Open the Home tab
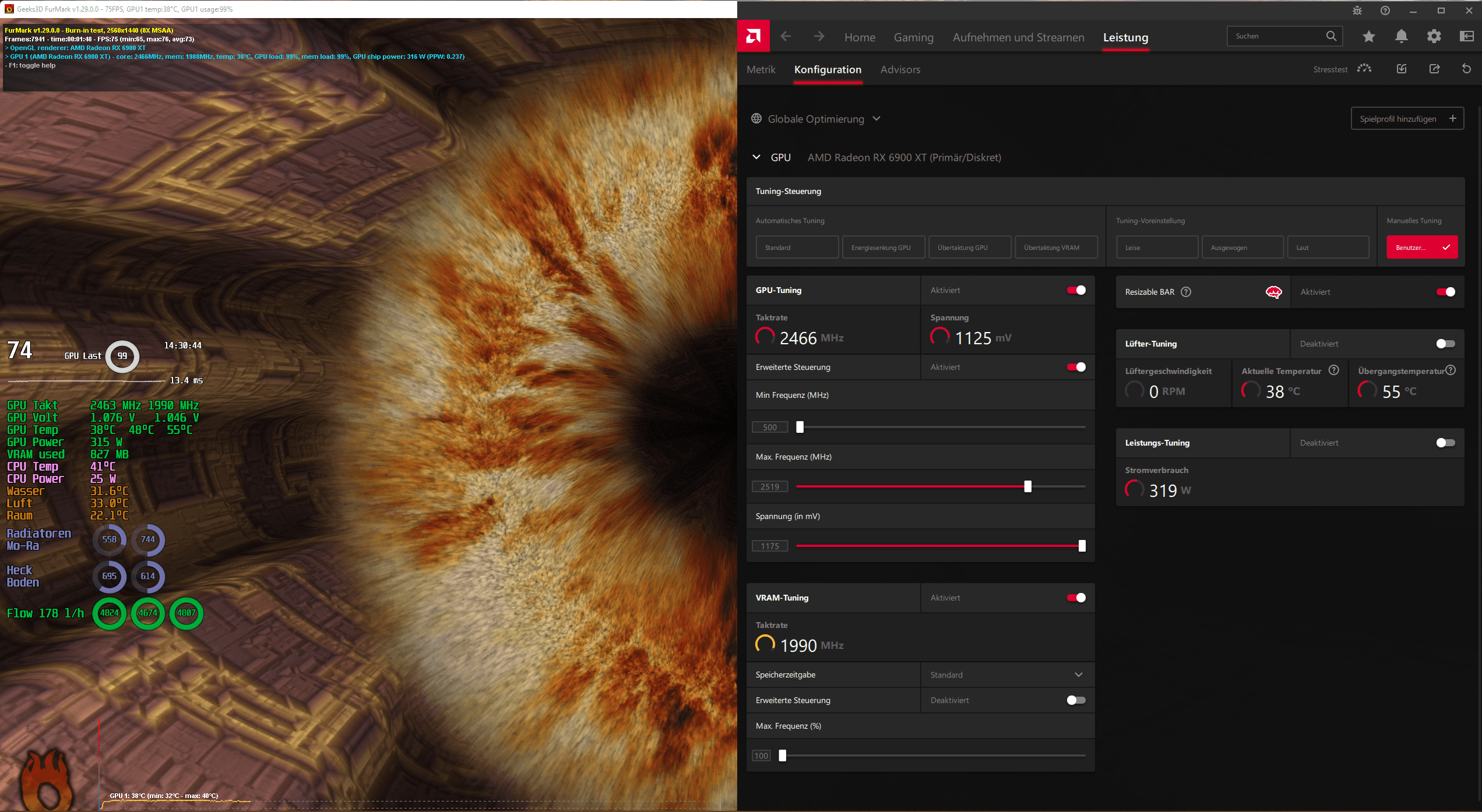 (860, 37)
